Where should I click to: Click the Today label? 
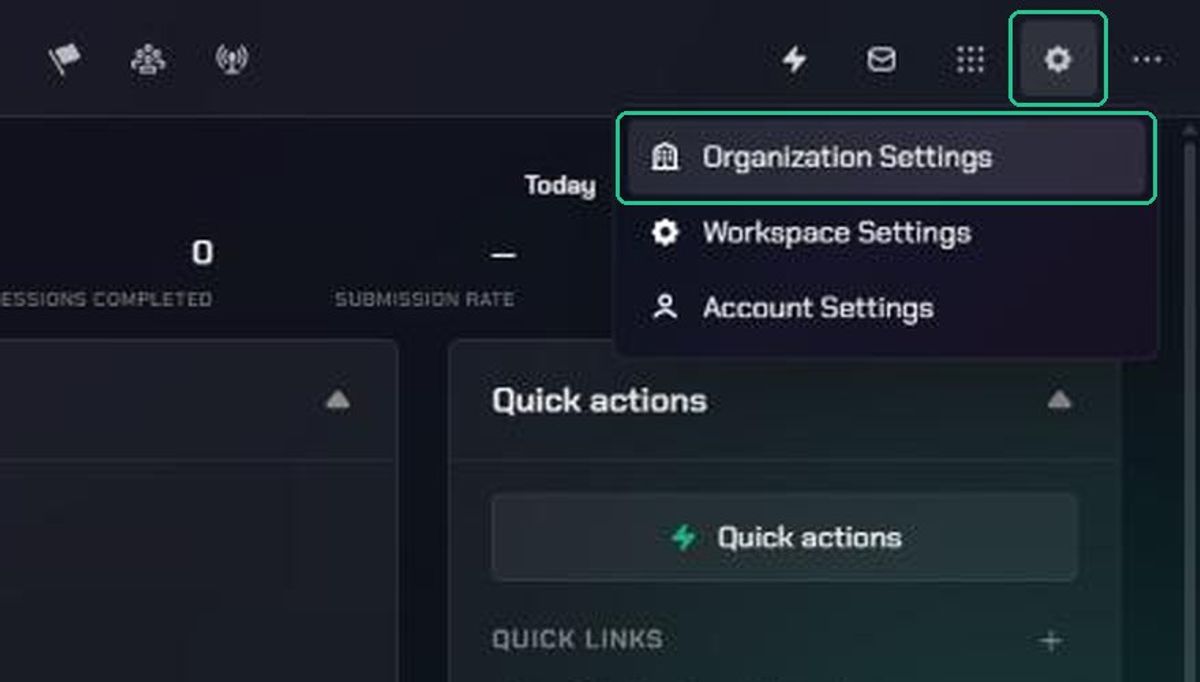point(560,186)
